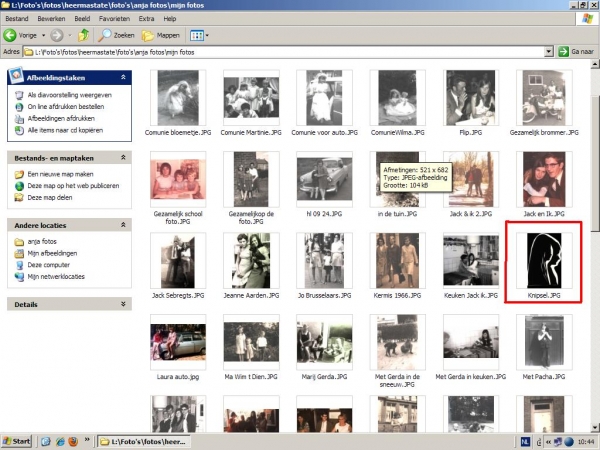The image size is (600, 450).
Task: Click Deze map delen link
Action: point(50,197)
